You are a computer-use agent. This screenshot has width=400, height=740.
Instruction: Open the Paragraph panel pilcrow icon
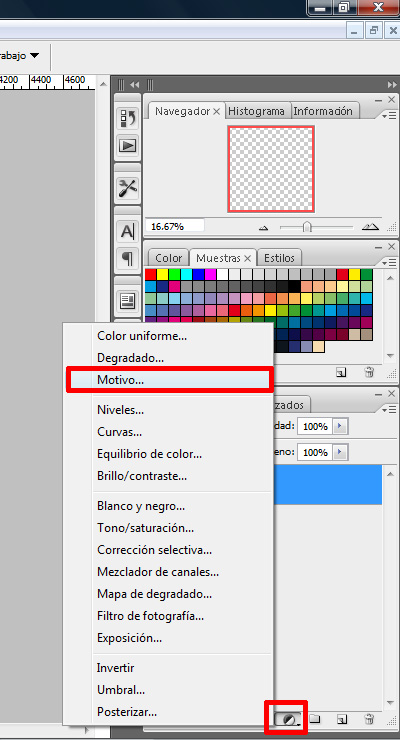(127, 259)
